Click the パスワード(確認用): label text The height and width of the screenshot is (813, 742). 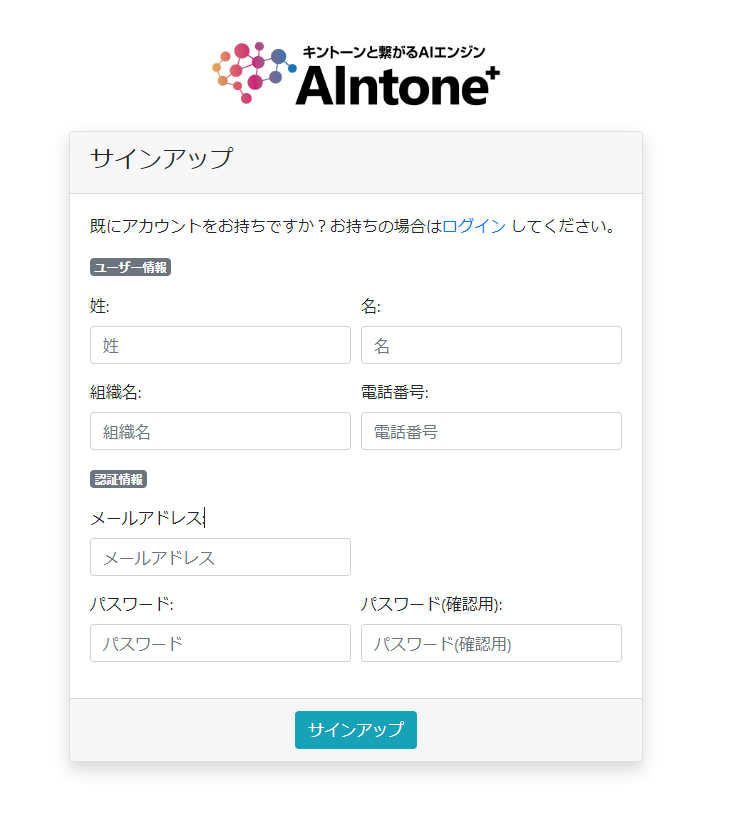tap(431, 604)
